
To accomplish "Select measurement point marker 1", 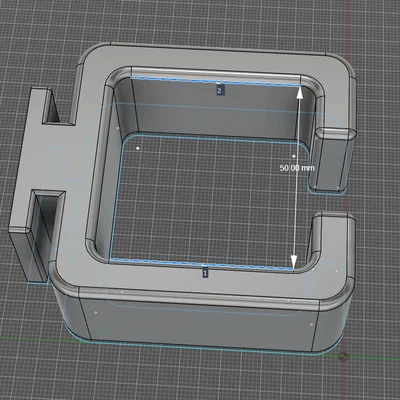I will [x=205, y=273].
